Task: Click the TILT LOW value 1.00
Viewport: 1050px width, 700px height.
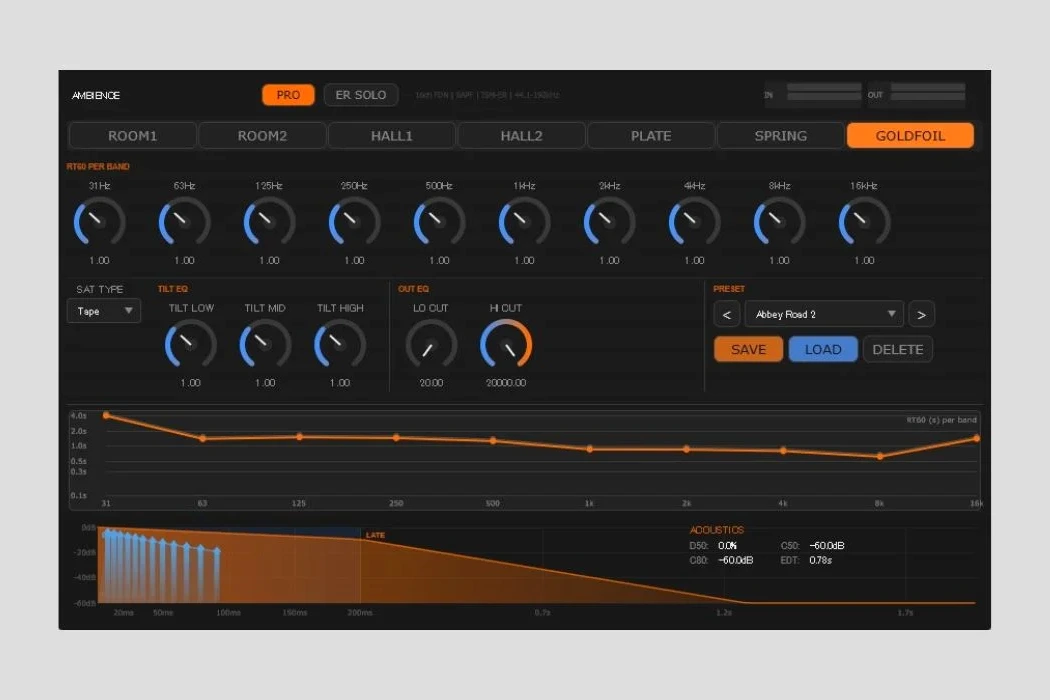Action: [x=191, y=383]
